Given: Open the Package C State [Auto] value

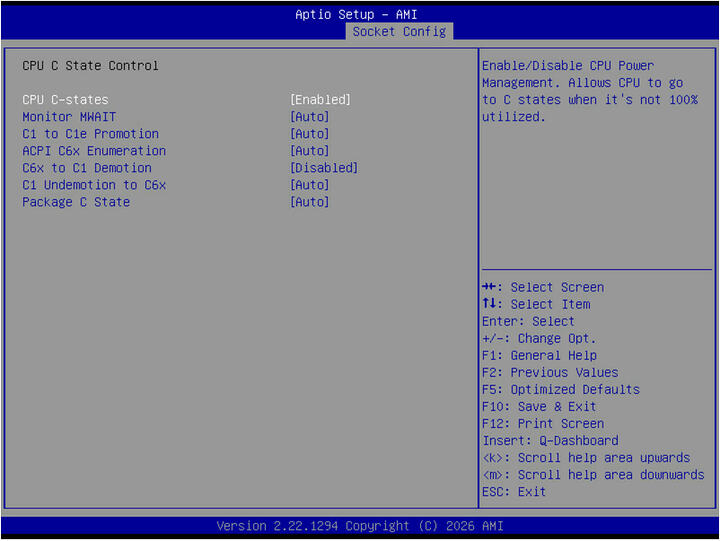Looking at the screenshot, I should 309,202.
